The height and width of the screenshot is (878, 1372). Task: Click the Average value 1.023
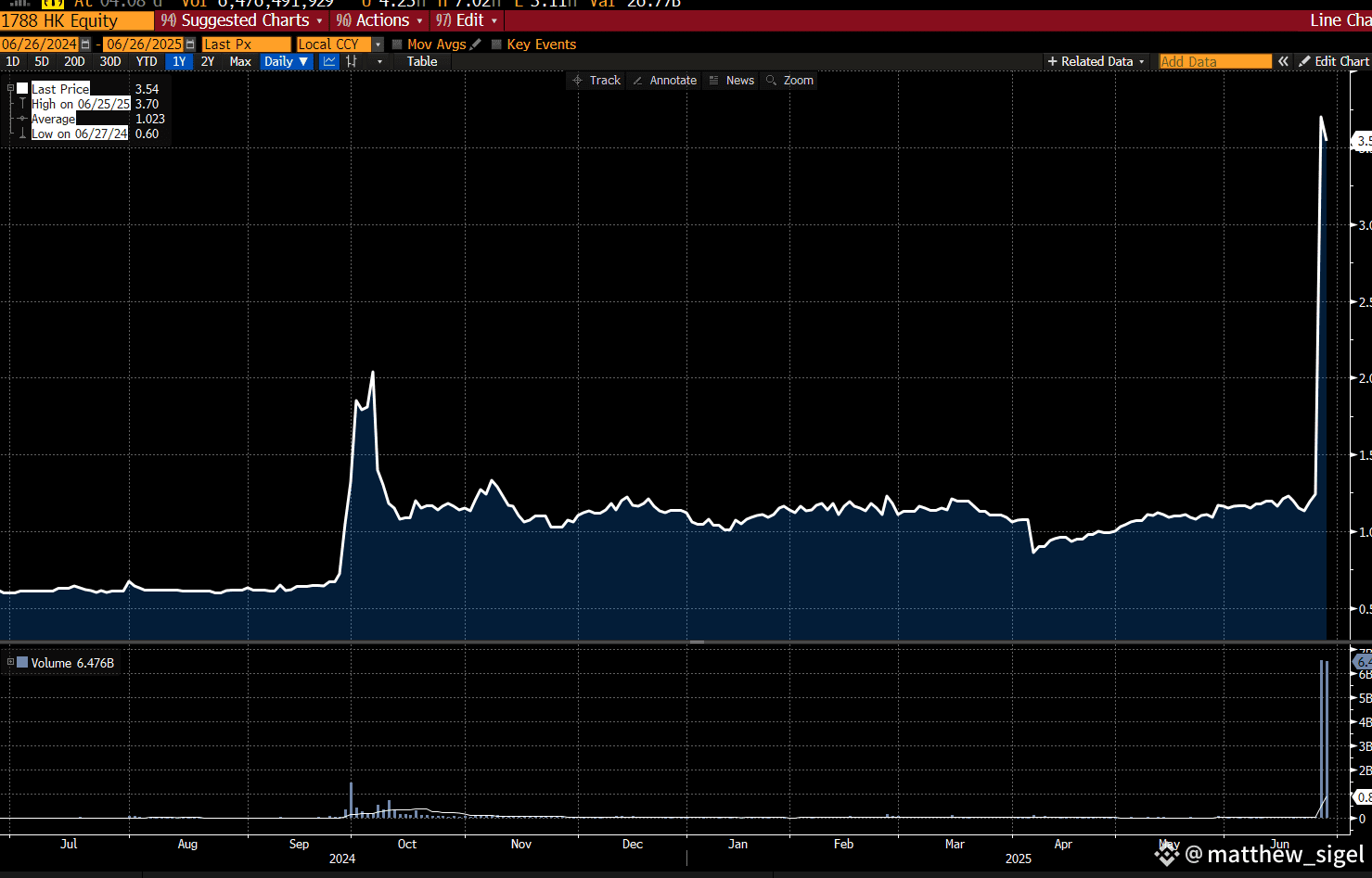click(x=150, y=119)
